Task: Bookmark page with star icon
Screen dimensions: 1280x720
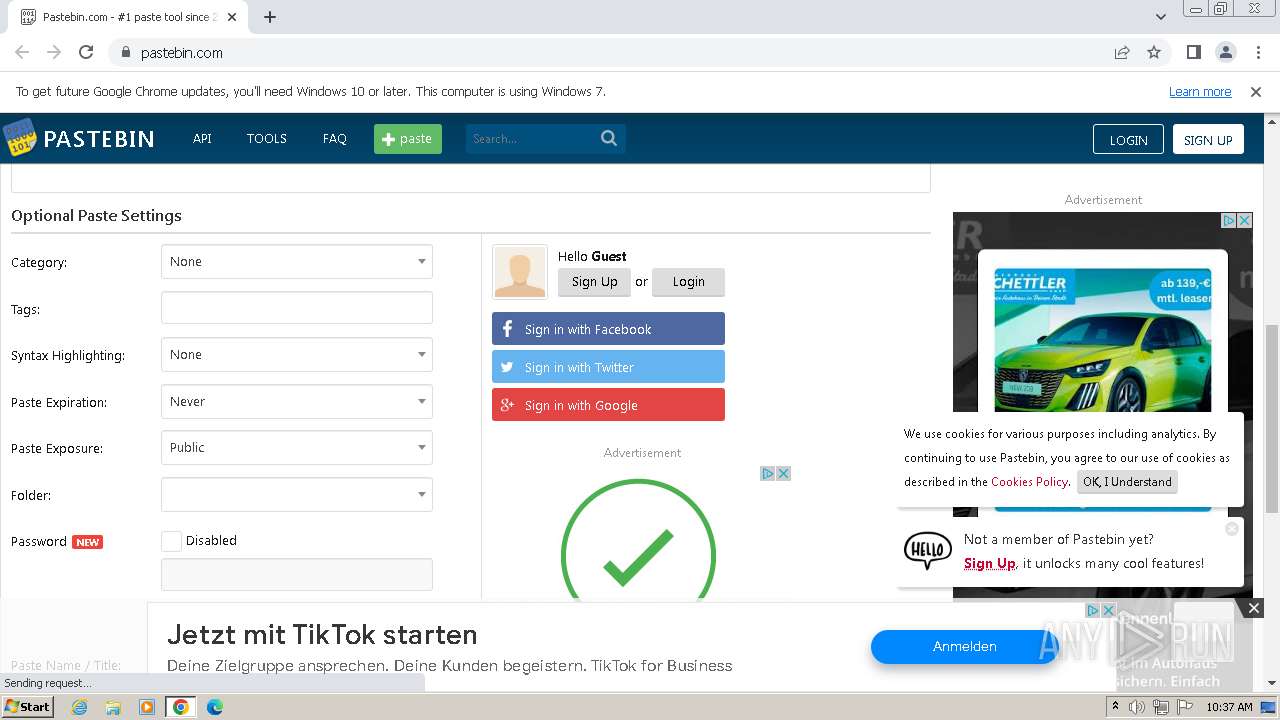Action: coord(1154,52)
